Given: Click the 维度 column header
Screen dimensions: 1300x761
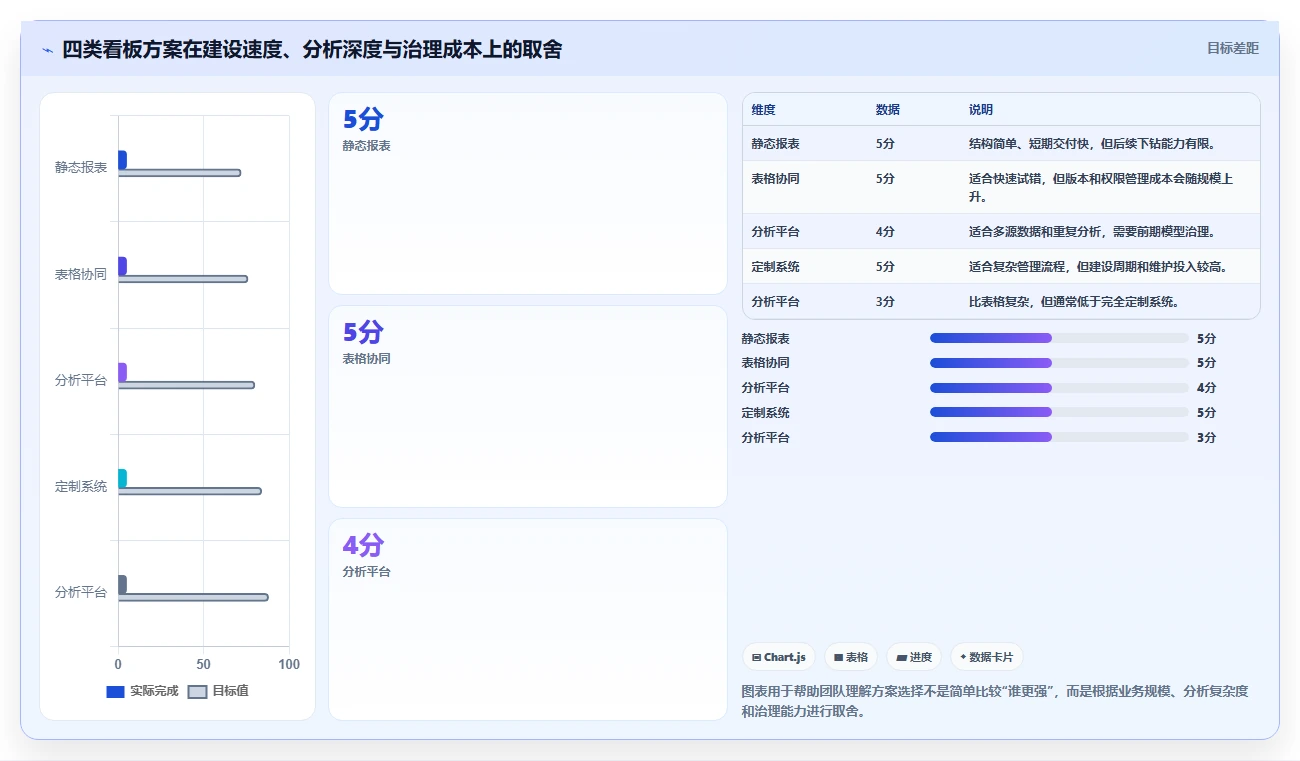Looking at the screenshot, I should (764, 110).
